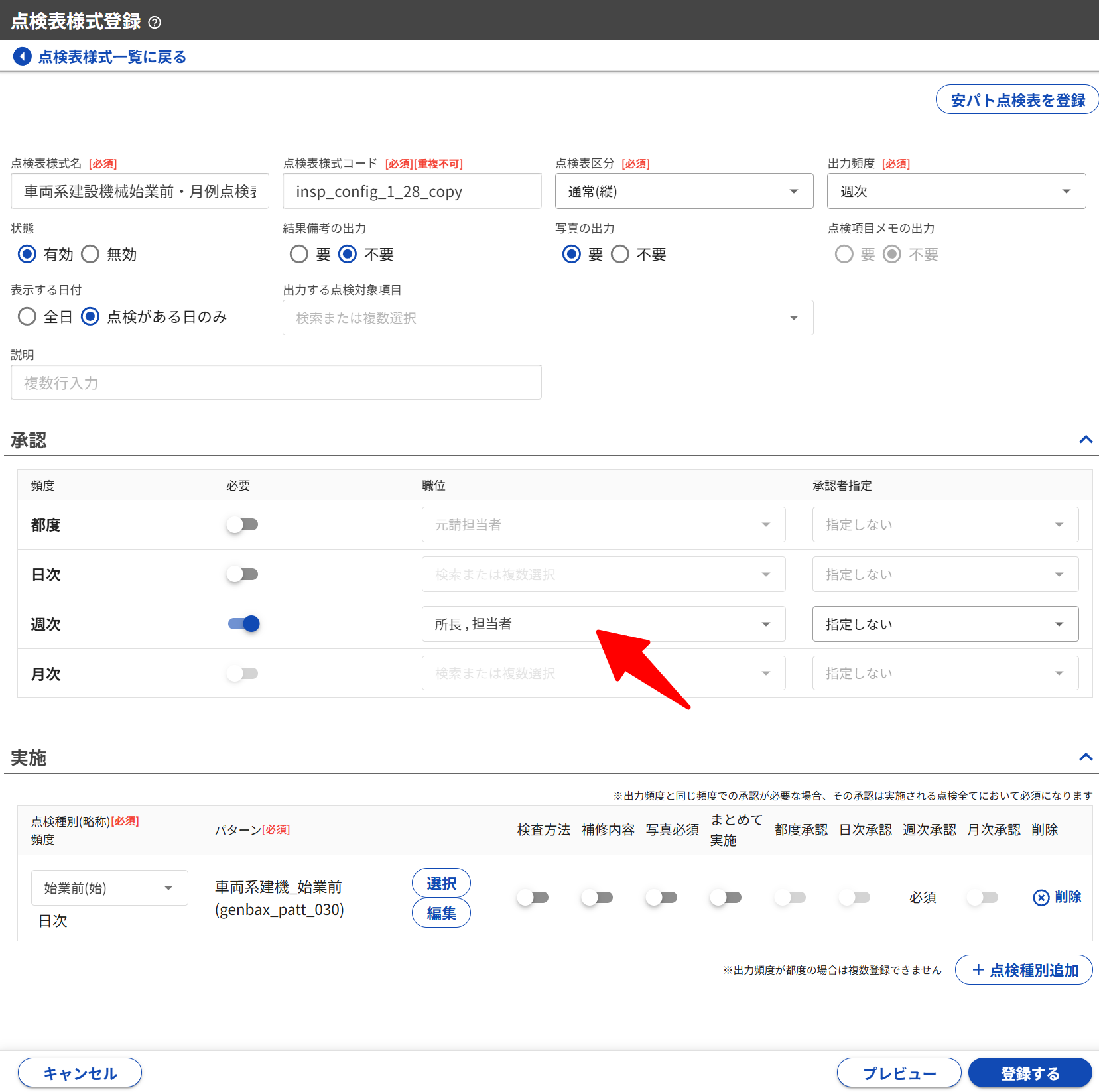Screen dimensions: 1099x1092
Task: Open 点検種別 dropdown showing 始業前(始)
Action: pos(109,888)
